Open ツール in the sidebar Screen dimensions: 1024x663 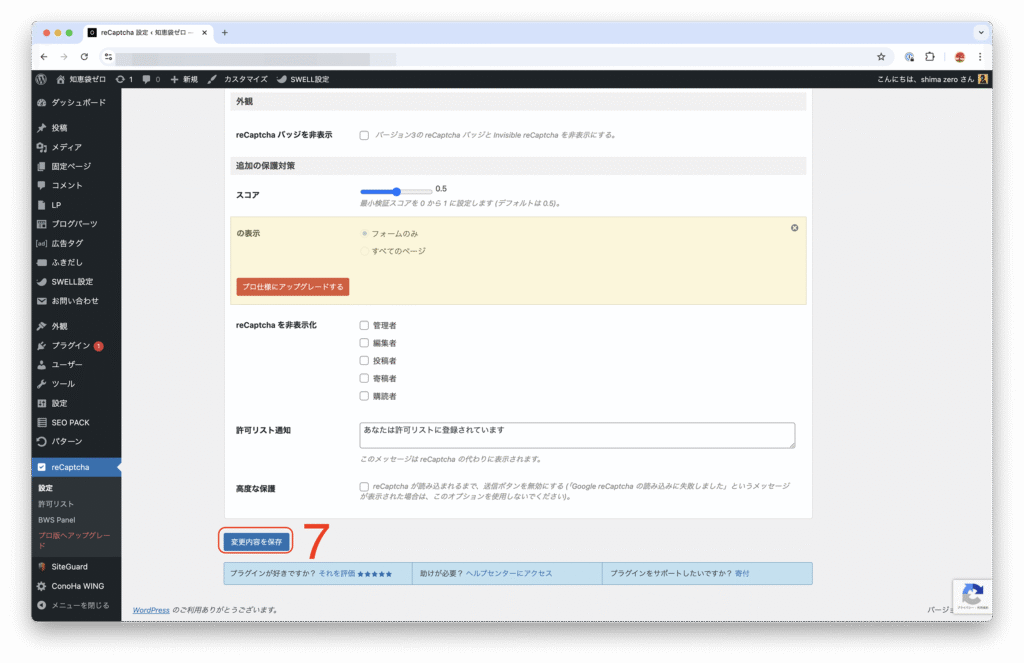tap(76, 384)
